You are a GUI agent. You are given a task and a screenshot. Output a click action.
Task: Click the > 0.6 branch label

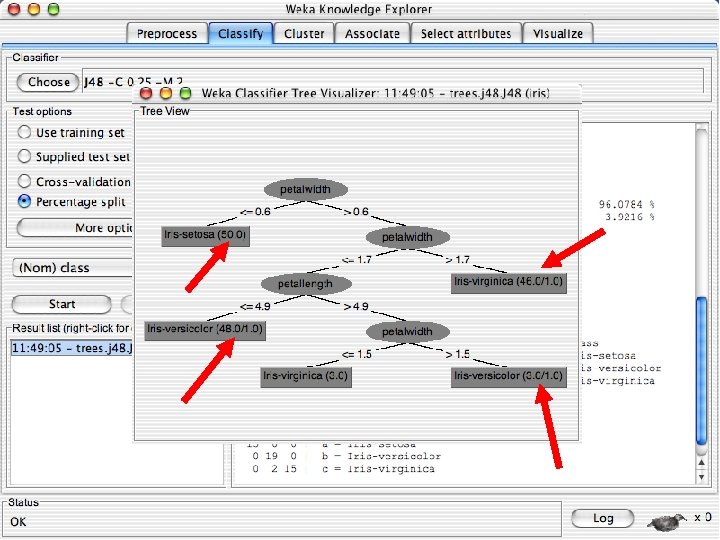(x=356, y=212)
